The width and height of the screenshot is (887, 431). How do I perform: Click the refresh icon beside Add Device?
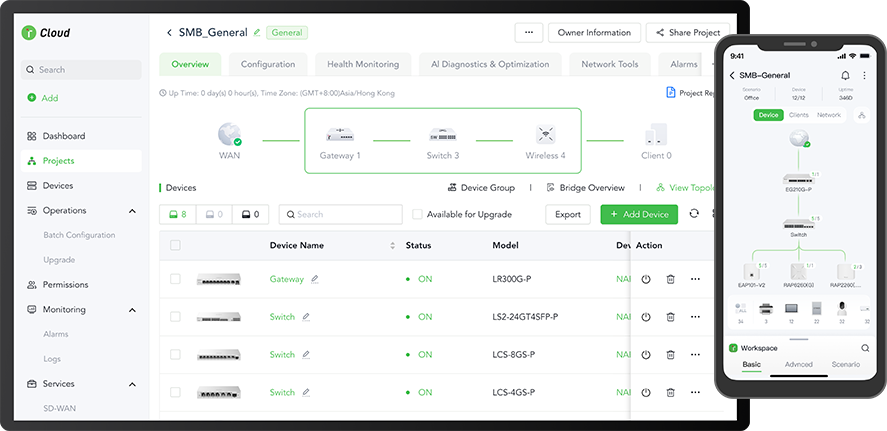694,214
